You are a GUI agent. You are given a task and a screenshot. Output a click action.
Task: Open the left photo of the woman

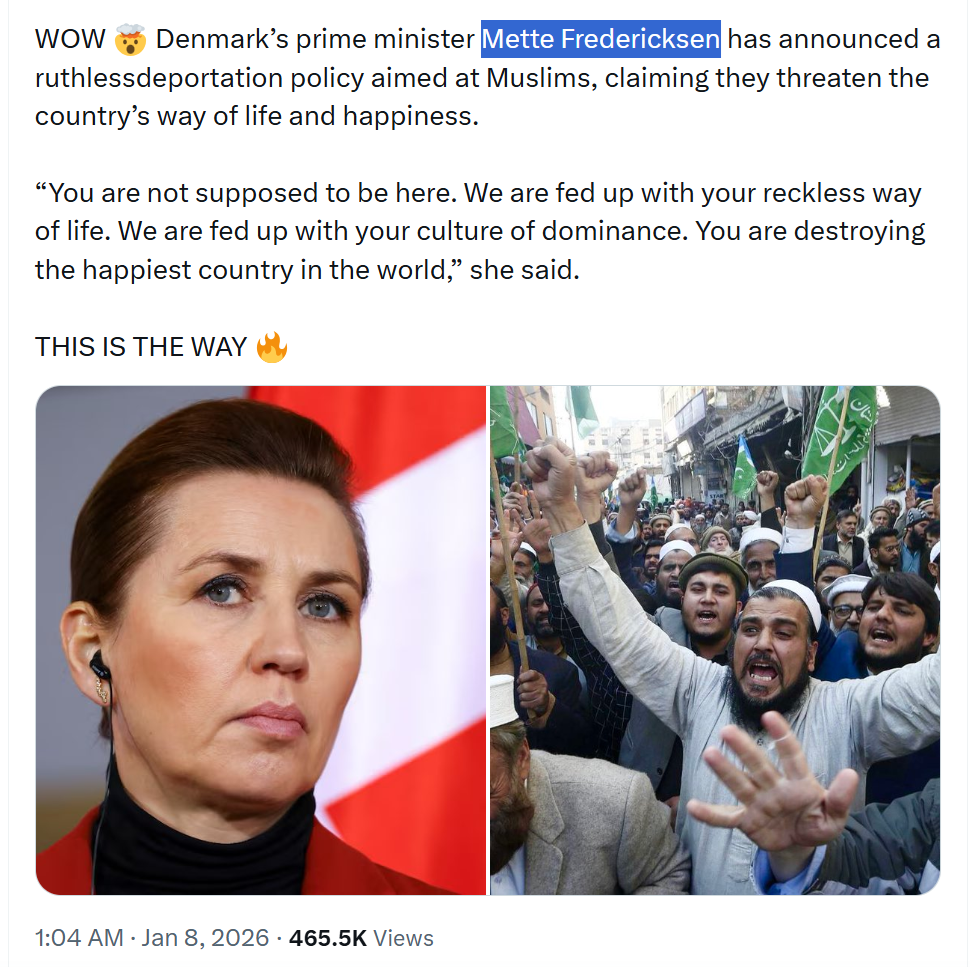pos(261,640)
